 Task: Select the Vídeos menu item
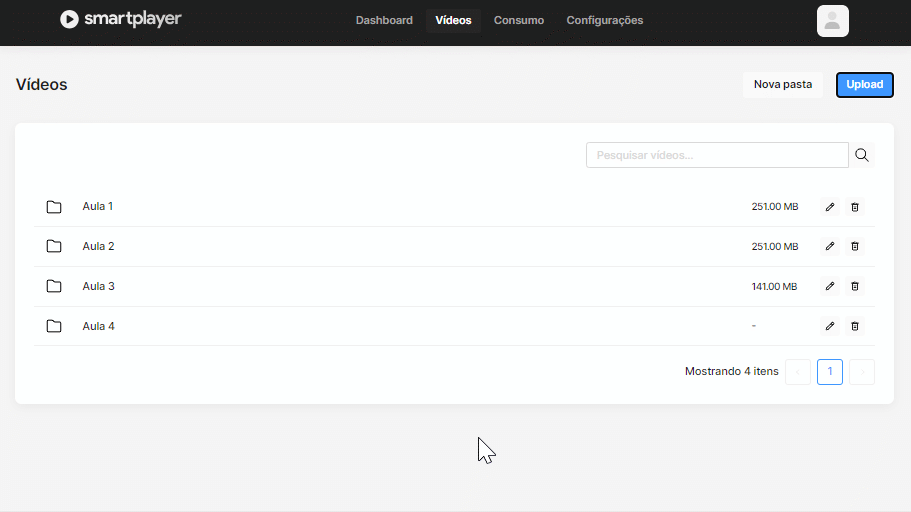(453, 20)
